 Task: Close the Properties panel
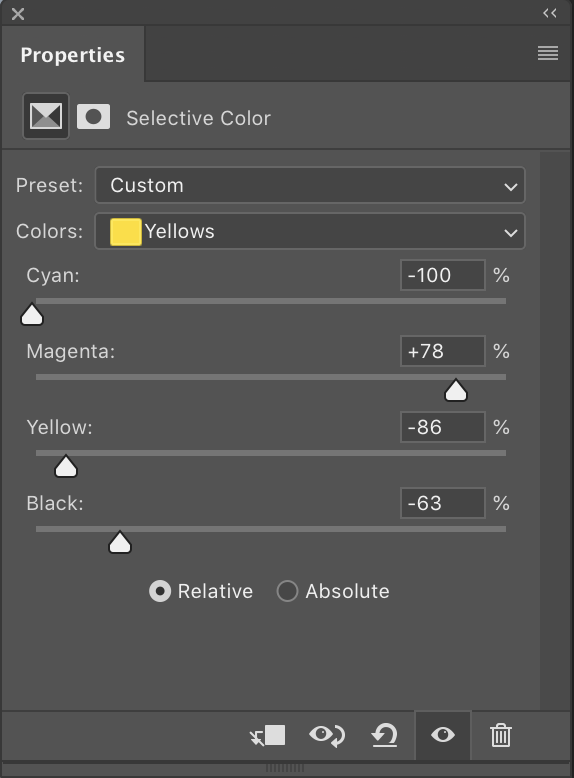coord(18,14)
